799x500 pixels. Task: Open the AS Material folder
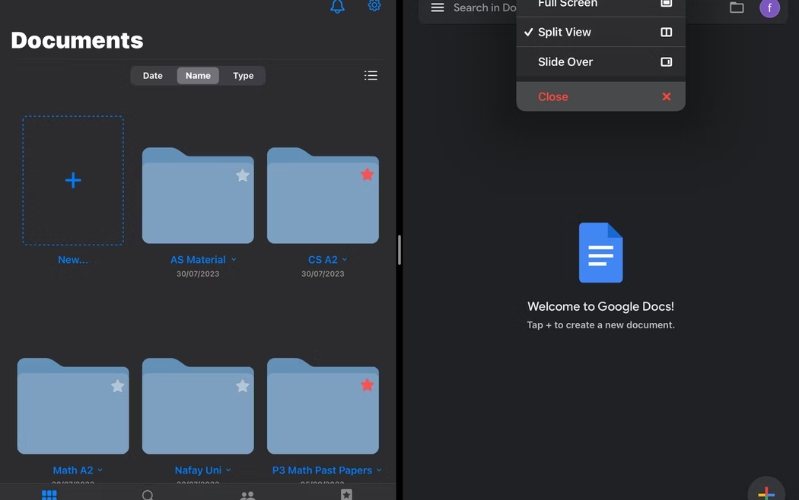coord(198,196)
